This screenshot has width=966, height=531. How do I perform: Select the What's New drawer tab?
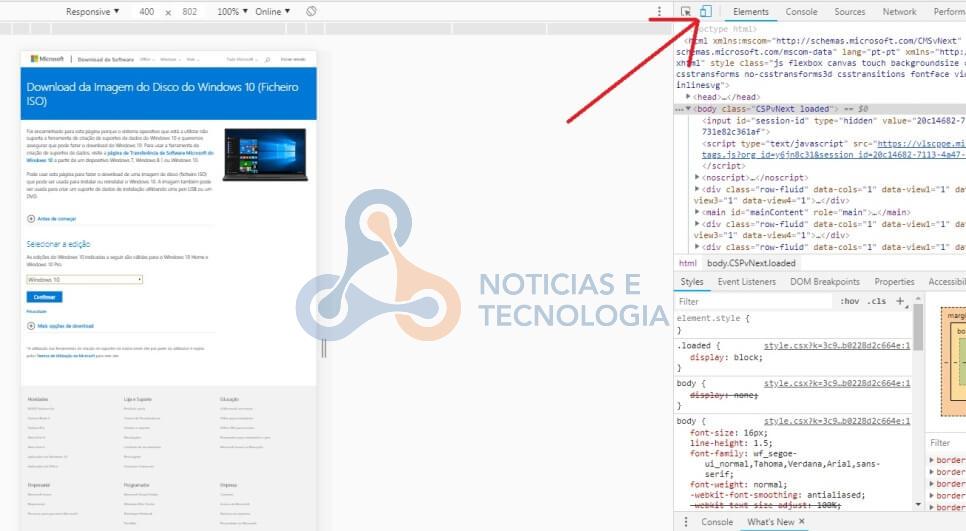tap(771, 522)
